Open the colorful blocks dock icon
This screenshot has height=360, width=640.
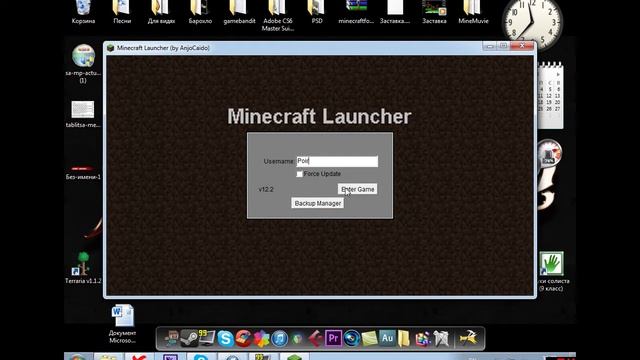point(423,339)
